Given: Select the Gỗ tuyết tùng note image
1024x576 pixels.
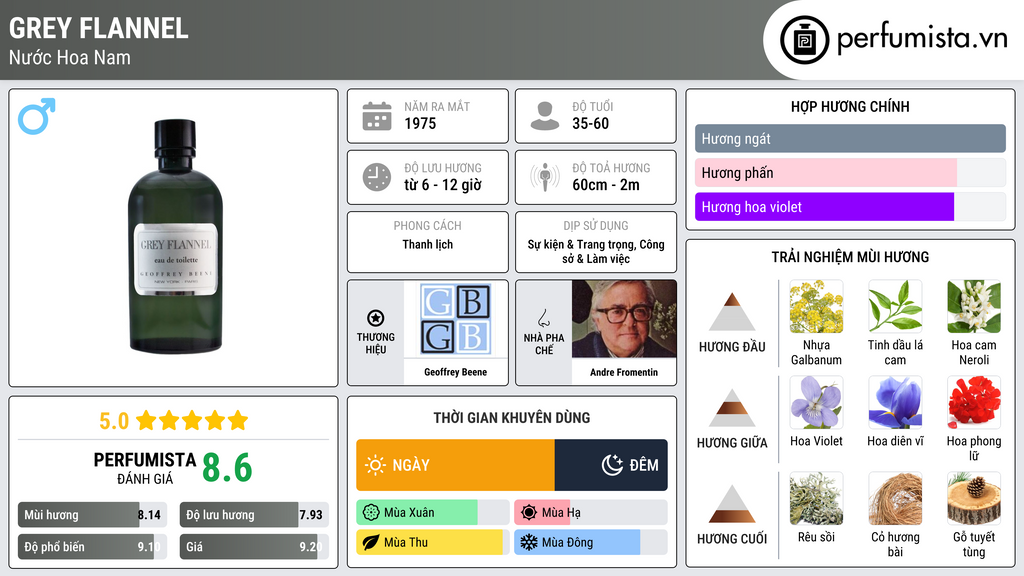Looking at the screenshot, I should click(x=974, y=499).
